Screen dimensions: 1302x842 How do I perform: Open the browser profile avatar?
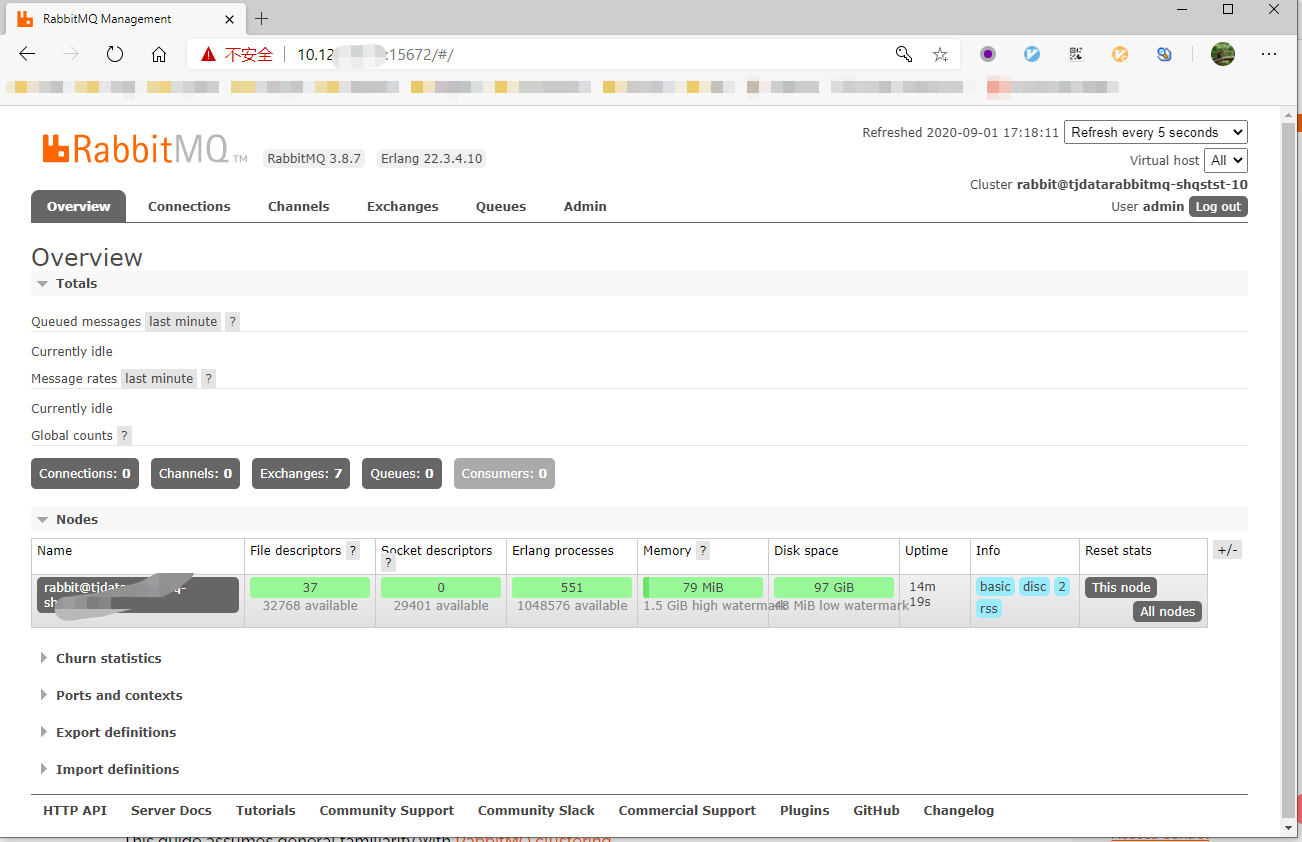1222,54
